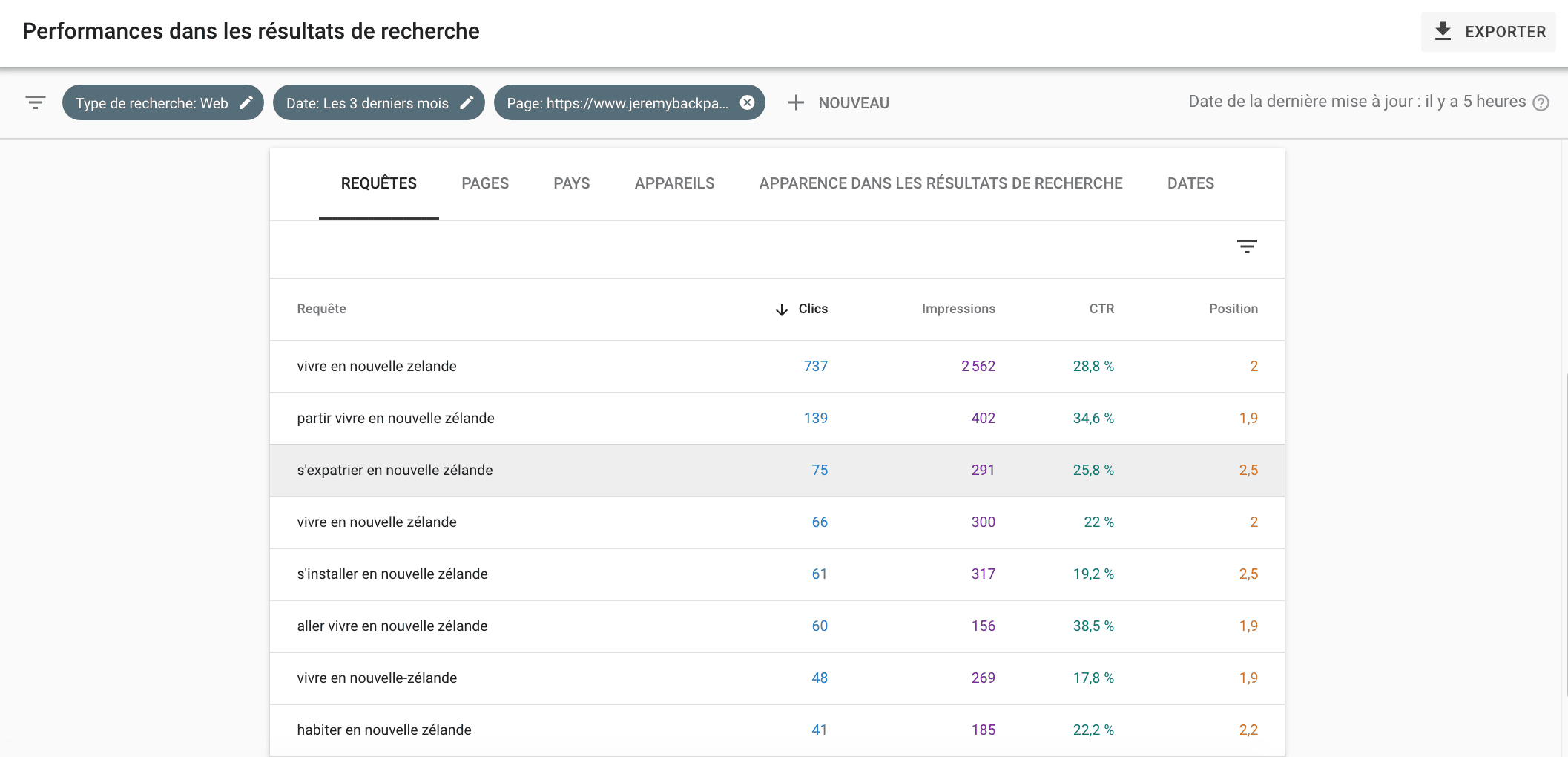
Task: Sort by the CTR column header
Action: pyautogui.click(x=1101, y=309)
